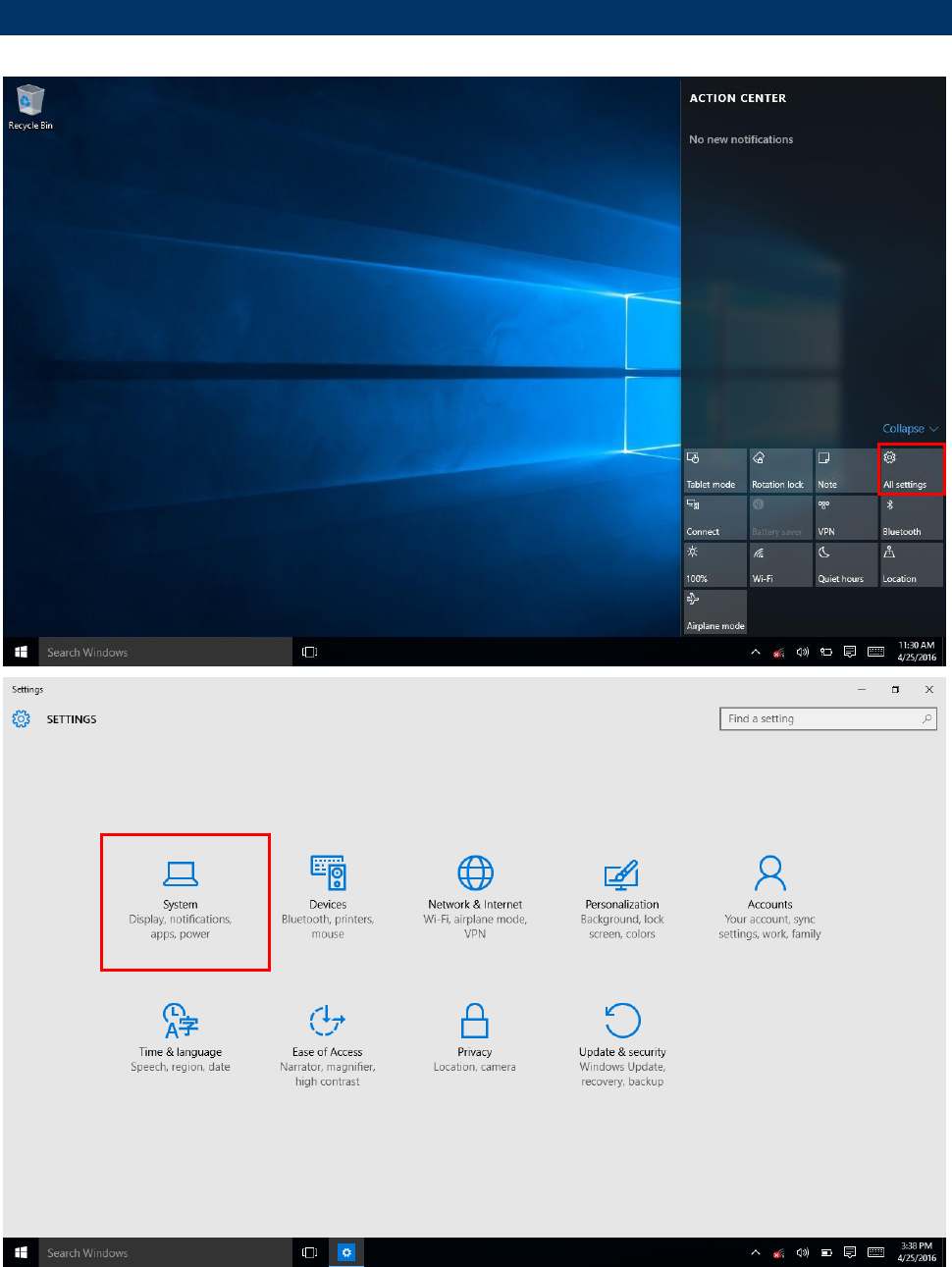
Task: Select the Settings app button on the taskbar
Action: coord(345,1252)
